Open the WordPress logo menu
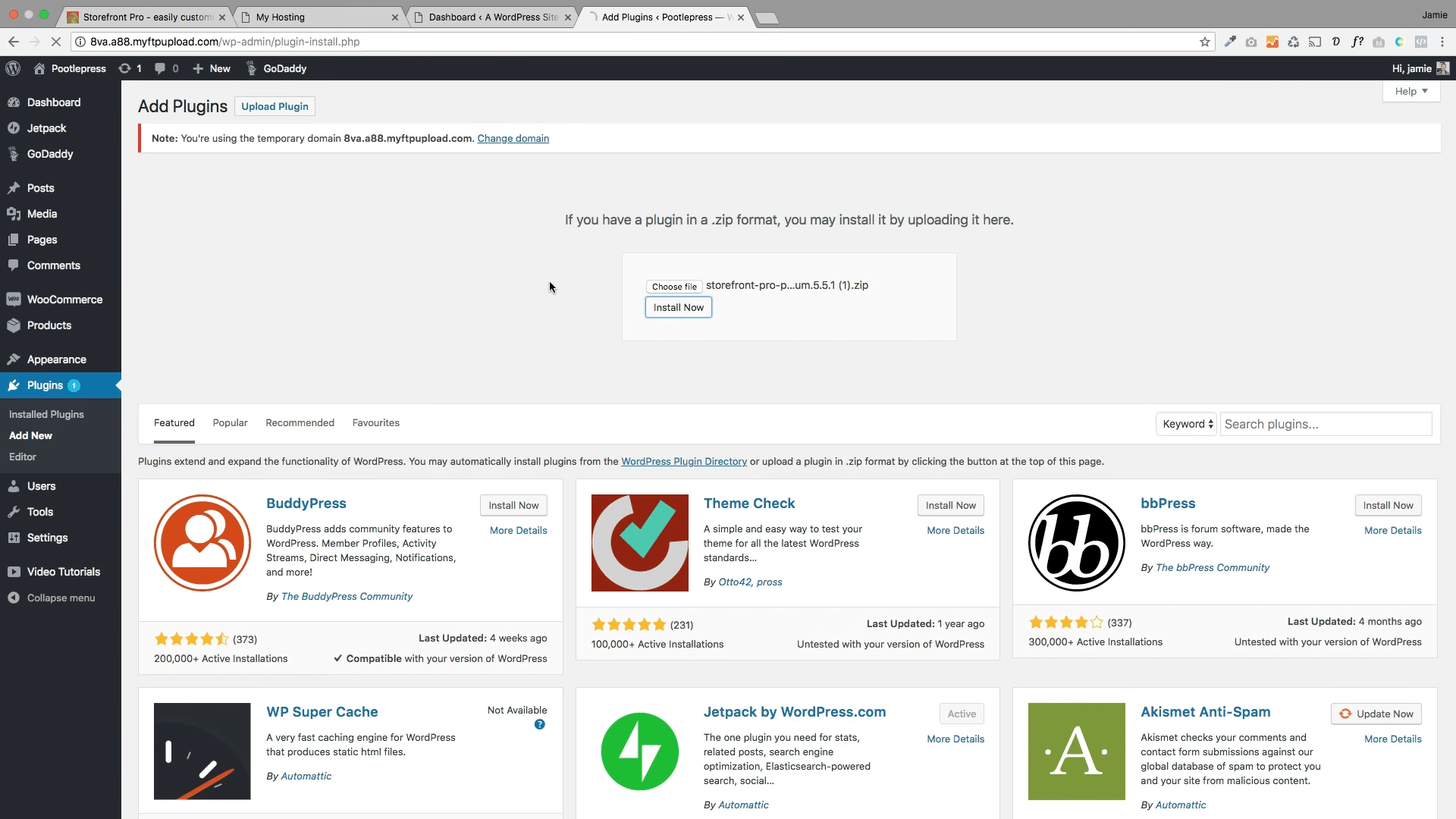1456x819 pixels. (x=13, y=68)
